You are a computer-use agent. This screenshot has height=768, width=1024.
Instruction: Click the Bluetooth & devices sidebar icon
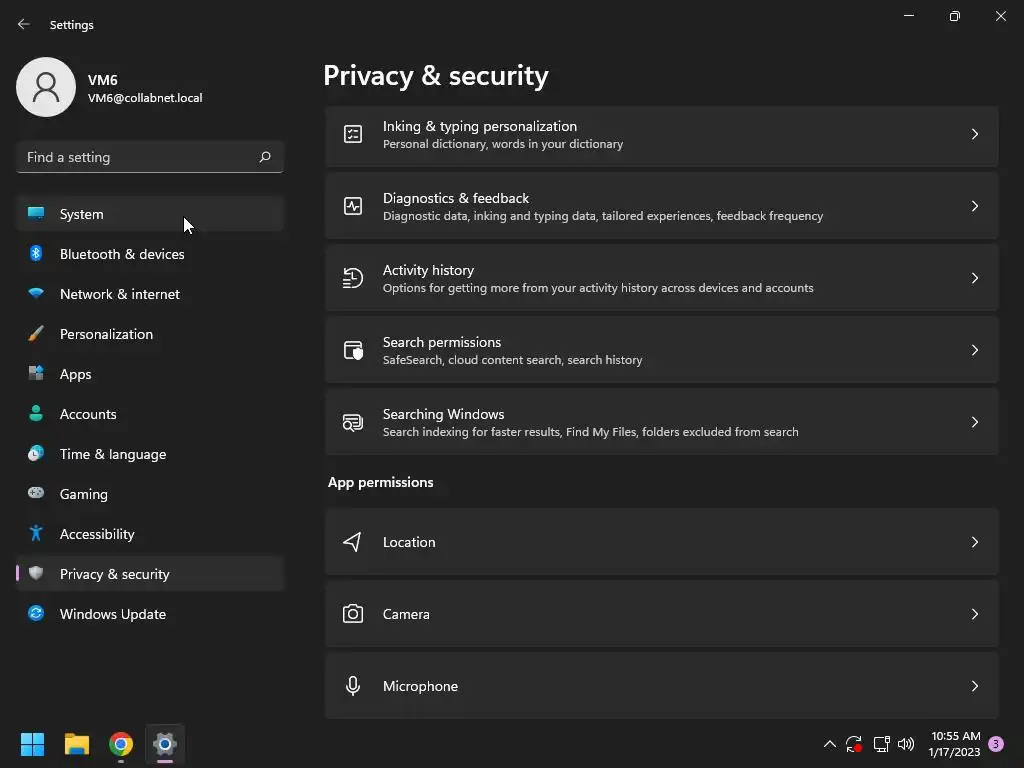36,254
